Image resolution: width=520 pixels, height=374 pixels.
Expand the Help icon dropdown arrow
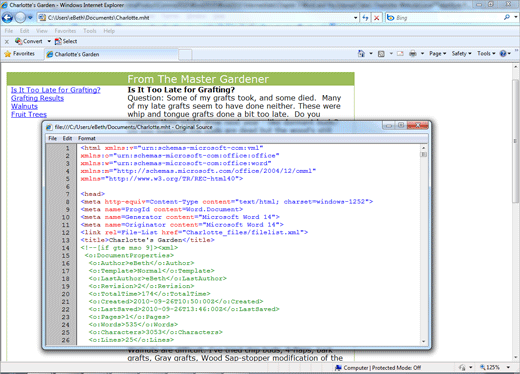(509, 54)
